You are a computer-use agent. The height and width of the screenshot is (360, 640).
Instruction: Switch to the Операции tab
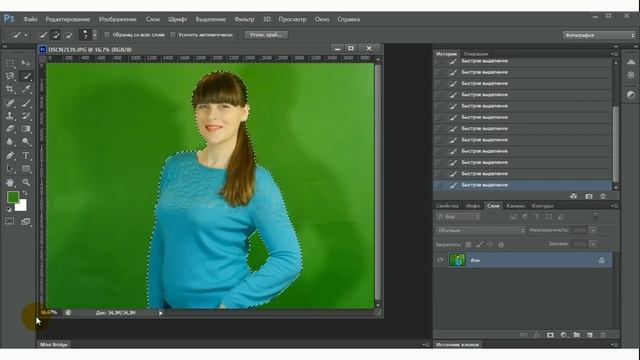[476, 54]
